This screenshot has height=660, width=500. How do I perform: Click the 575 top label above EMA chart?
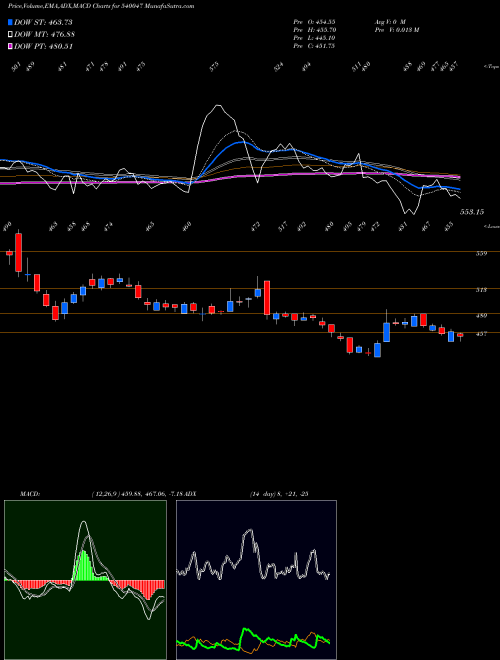pos(215,66)
